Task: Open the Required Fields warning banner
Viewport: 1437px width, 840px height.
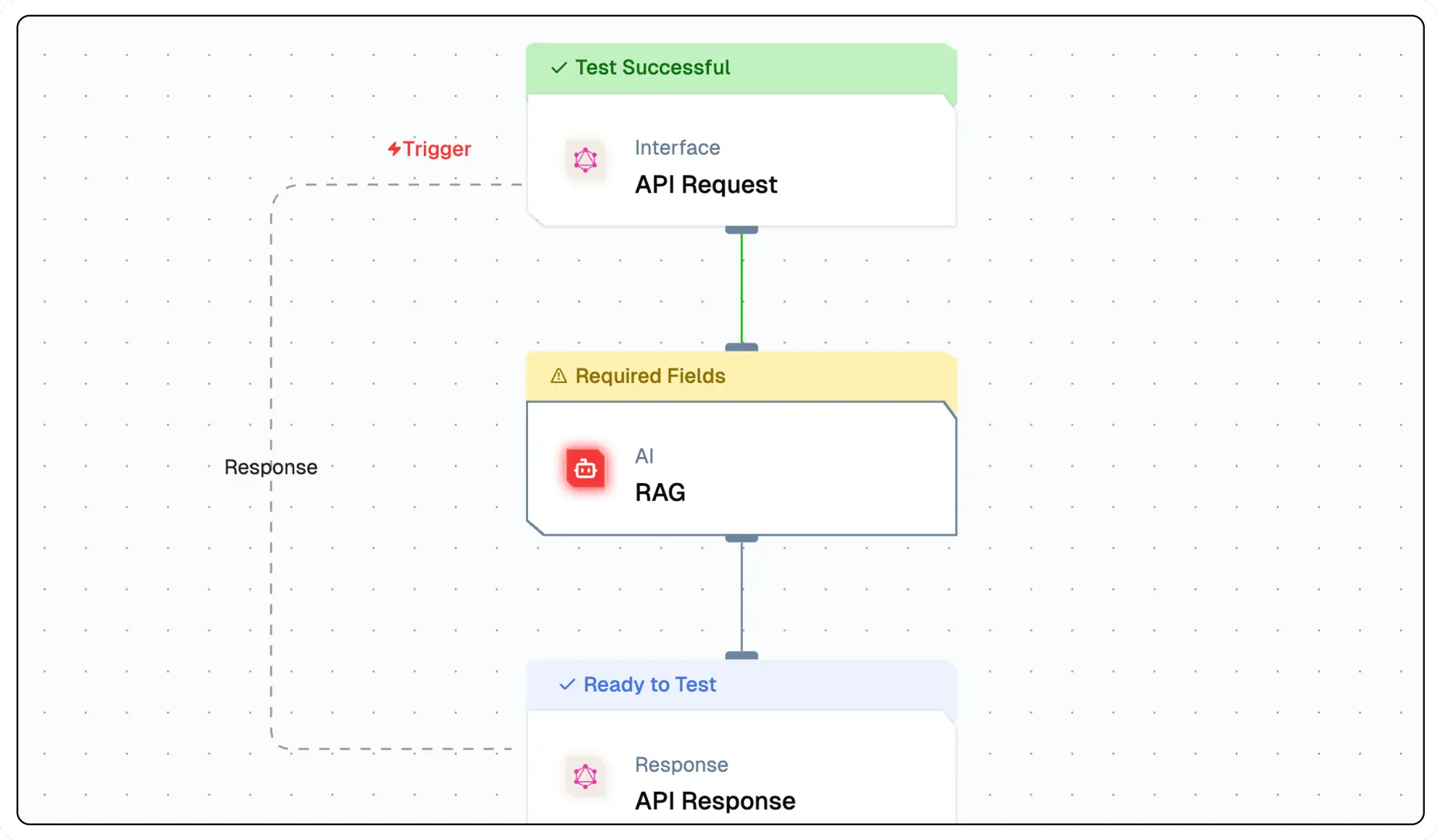Action: point(740,376)
